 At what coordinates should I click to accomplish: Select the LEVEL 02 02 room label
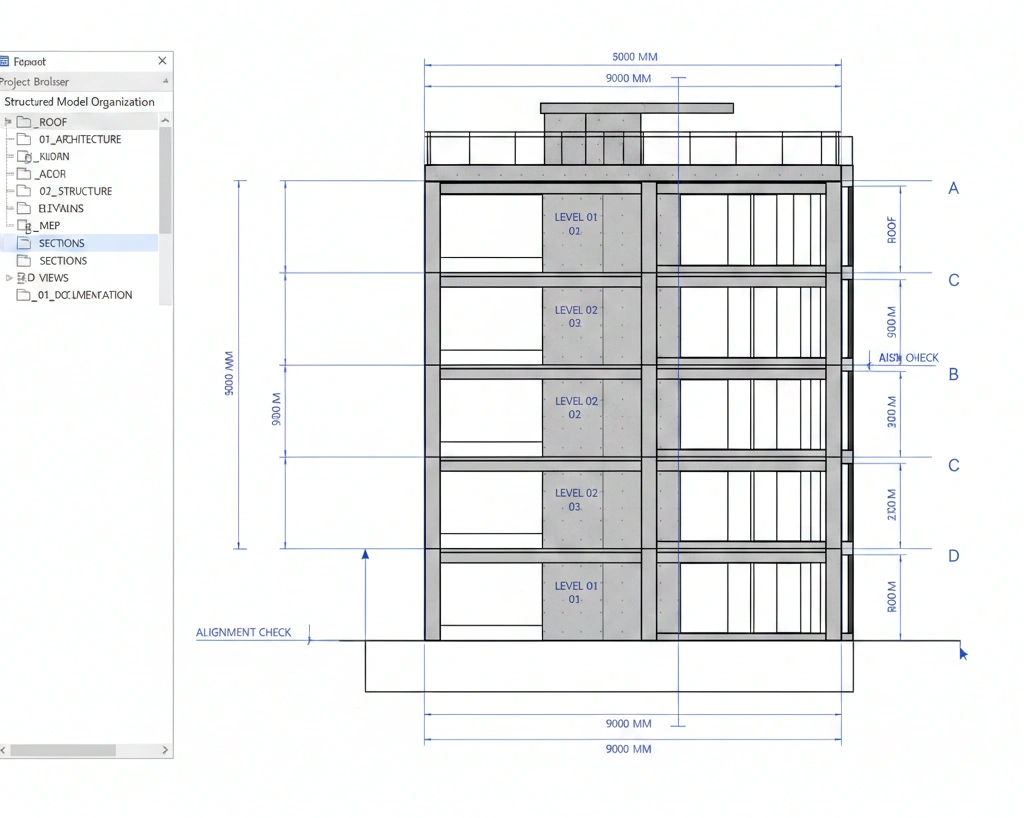[x=575, y=408]
